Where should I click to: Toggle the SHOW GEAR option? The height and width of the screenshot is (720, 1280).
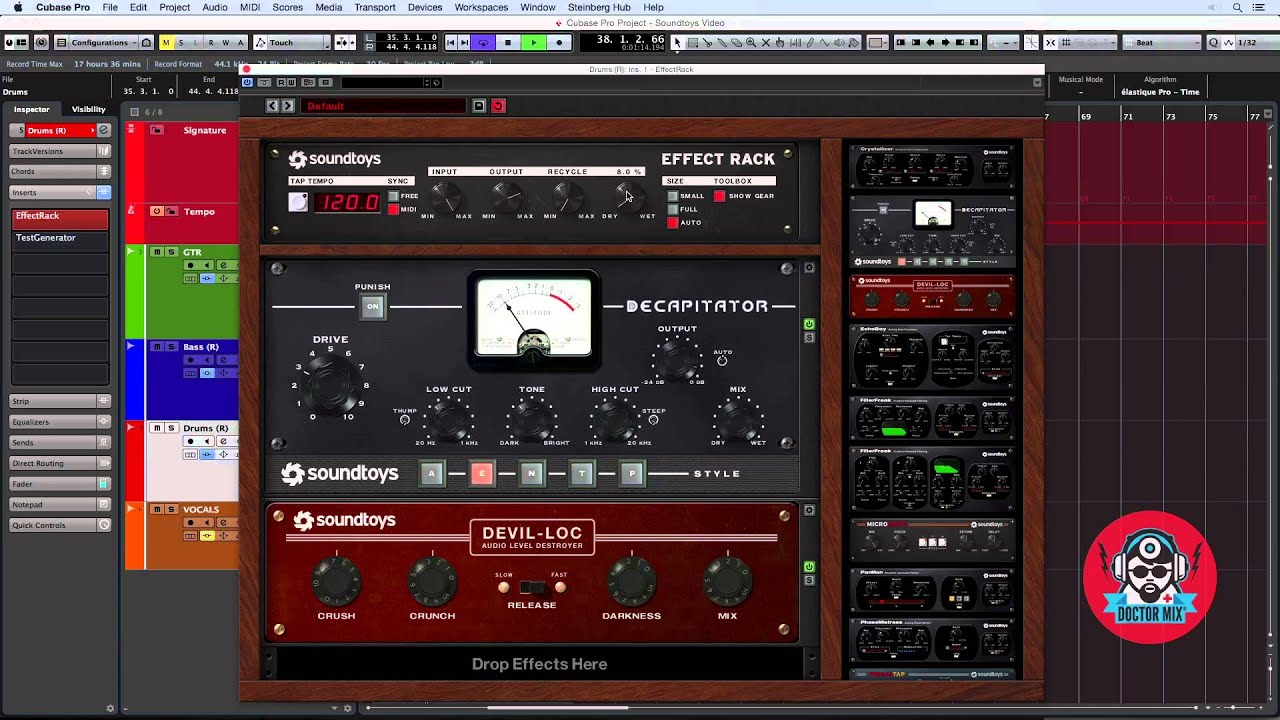(719, 196)
